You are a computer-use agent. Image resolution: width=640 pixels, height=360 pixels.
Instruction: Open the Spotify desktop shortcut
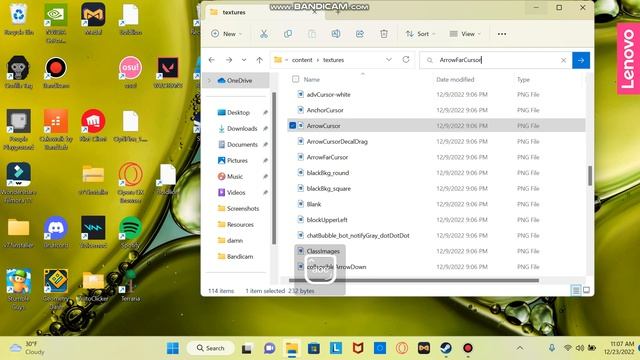[x=131, y=232]
